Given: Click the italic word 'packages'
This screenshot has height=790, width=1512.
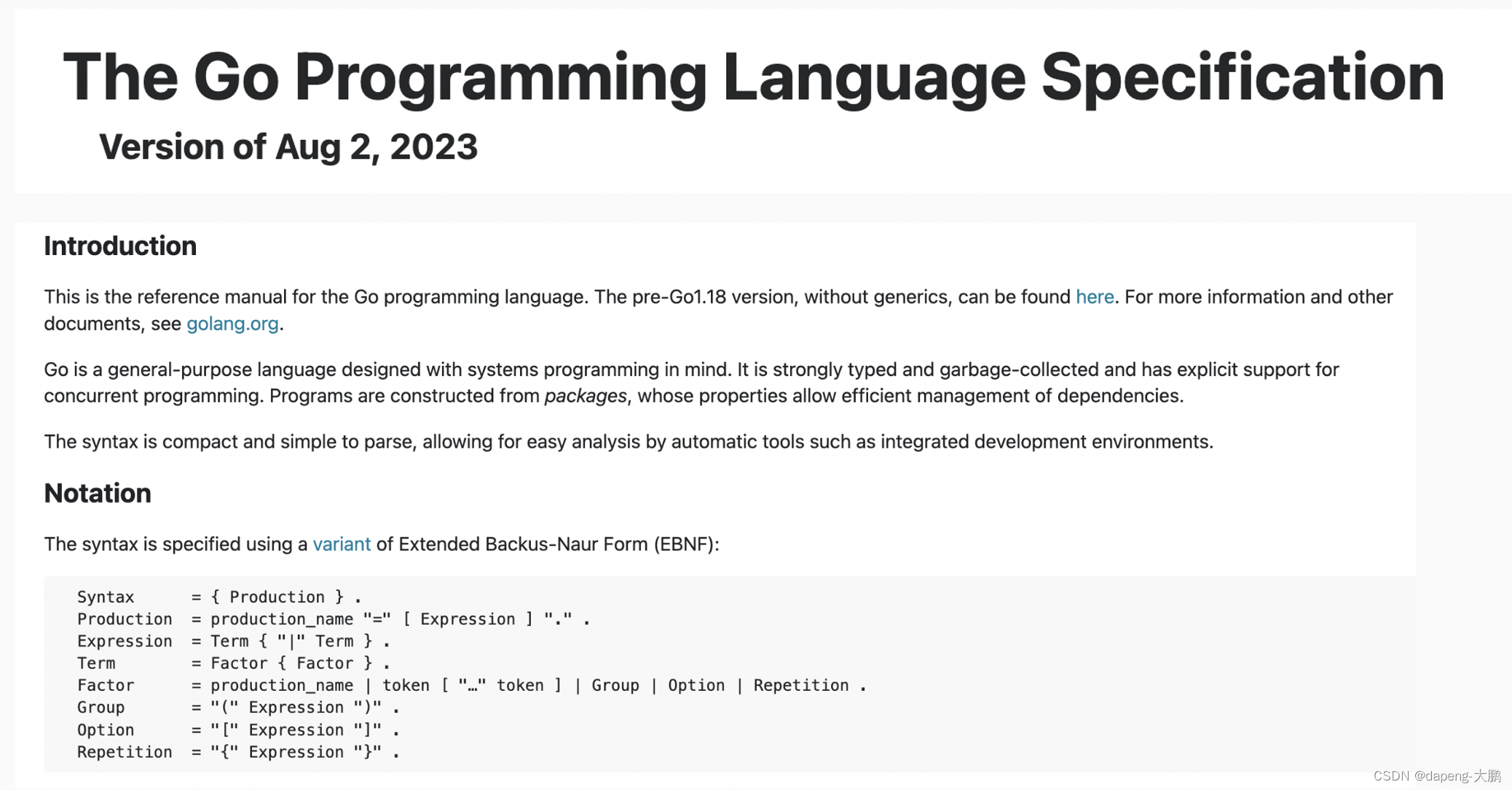Looking at the screenshot, I should click(585, 396).
